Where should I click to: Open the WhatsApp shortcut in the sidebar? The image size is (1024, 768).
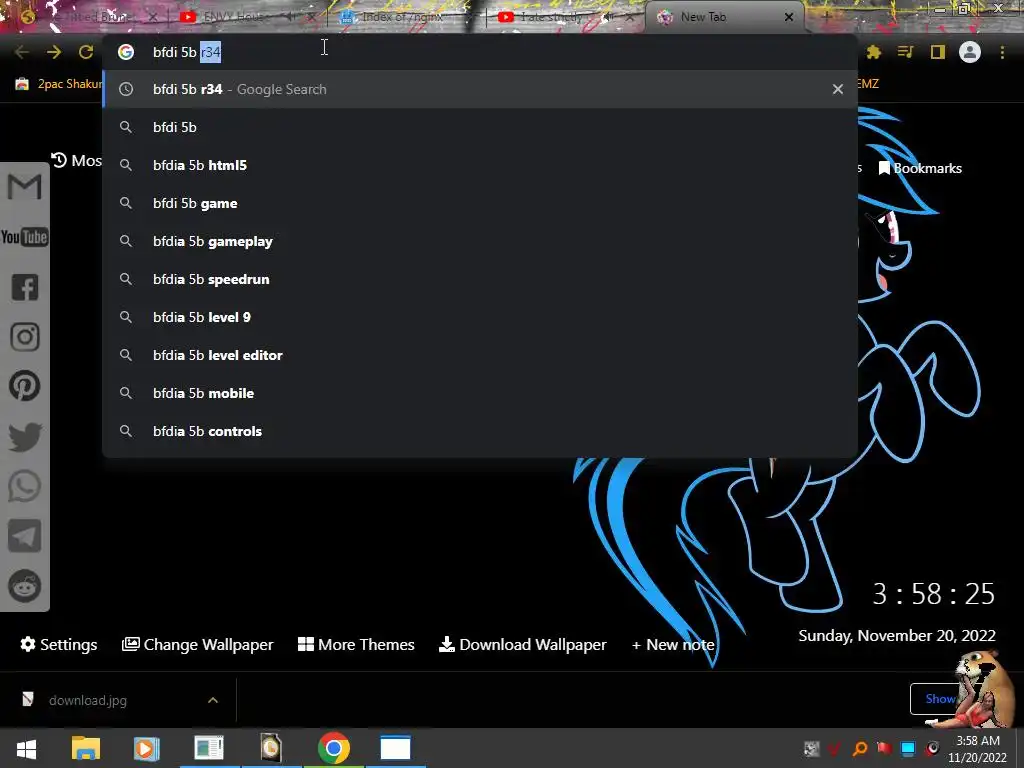click(25, 486)
